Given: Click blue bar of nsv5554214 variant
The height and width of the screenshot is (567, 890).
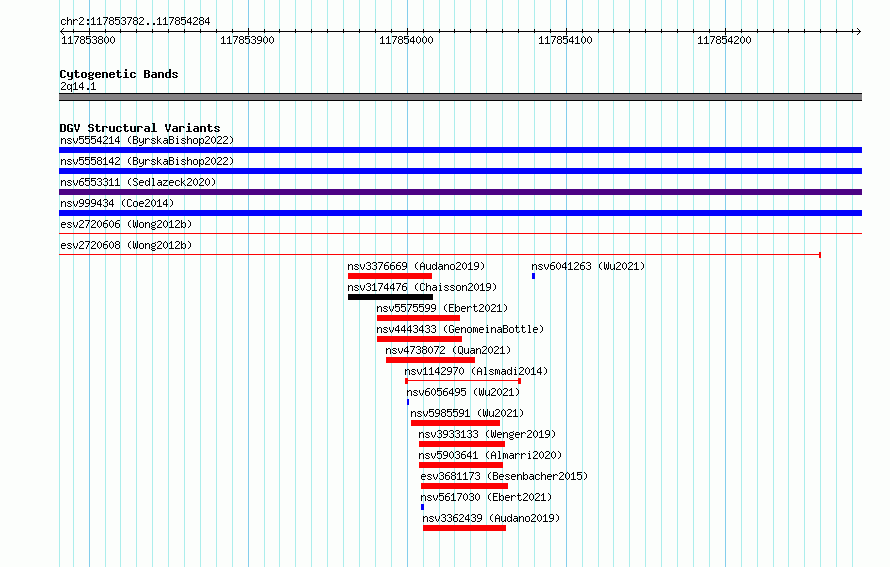Looking at the screenshot, I should click(460, 150).
